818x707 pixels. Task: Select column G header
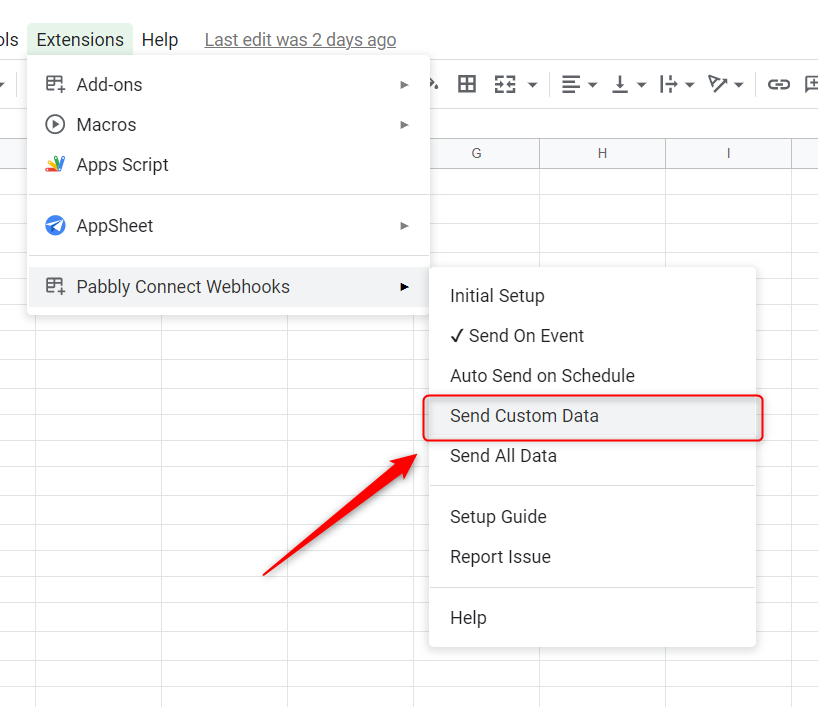476,153
